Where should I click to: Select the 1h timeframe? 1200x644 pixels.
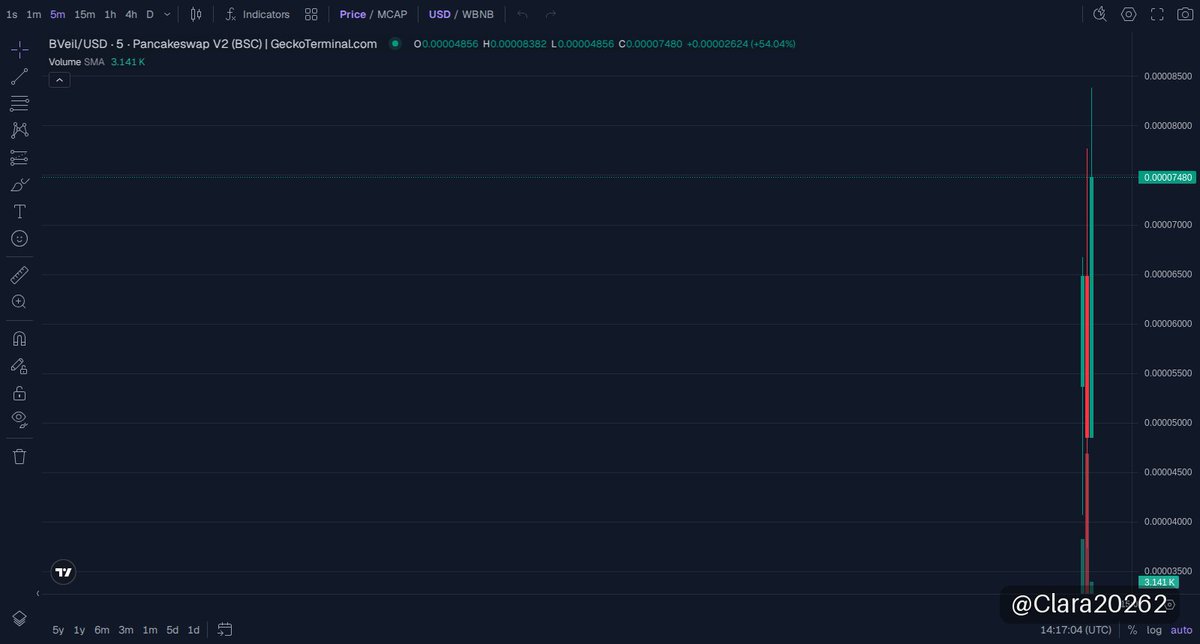[x=110, y=14]
